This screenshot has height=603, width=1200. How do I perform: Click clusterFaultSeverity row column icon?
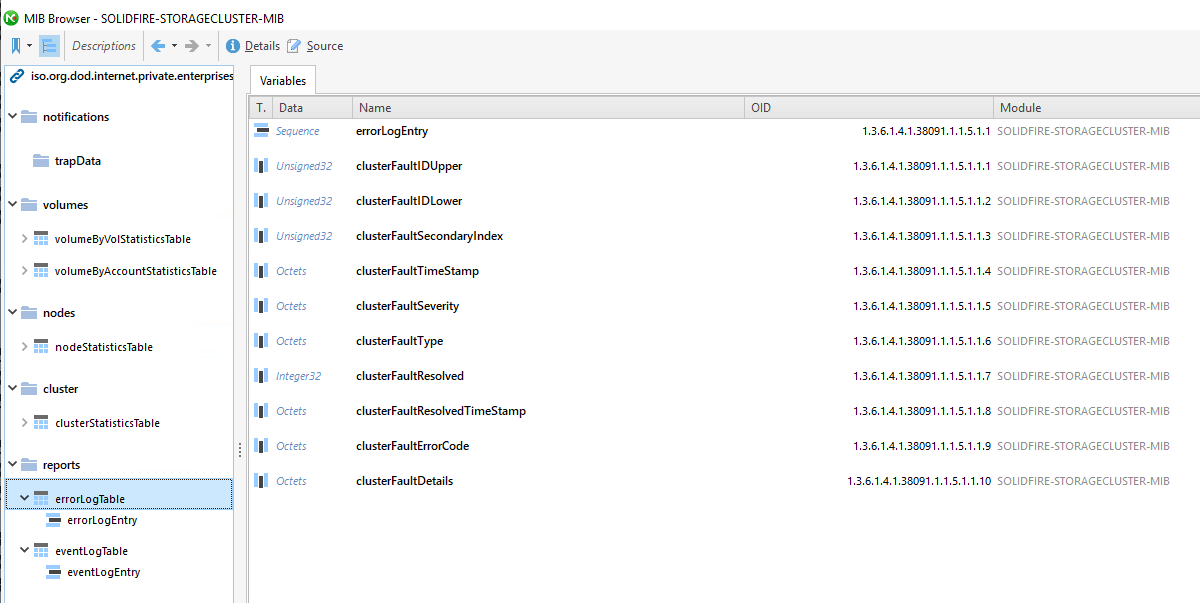pyautogui.click(x=261, y=306)
